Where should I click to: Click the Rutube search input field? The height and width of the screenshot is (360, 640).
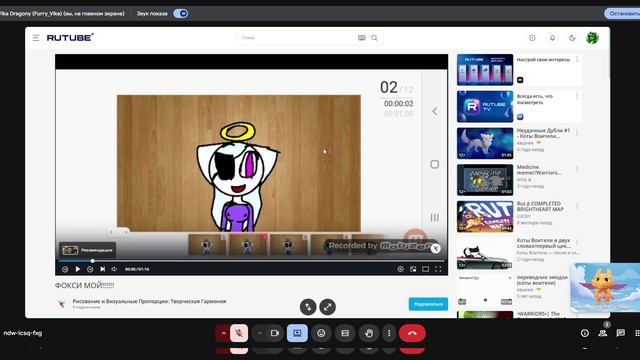(x=297, y=38)
